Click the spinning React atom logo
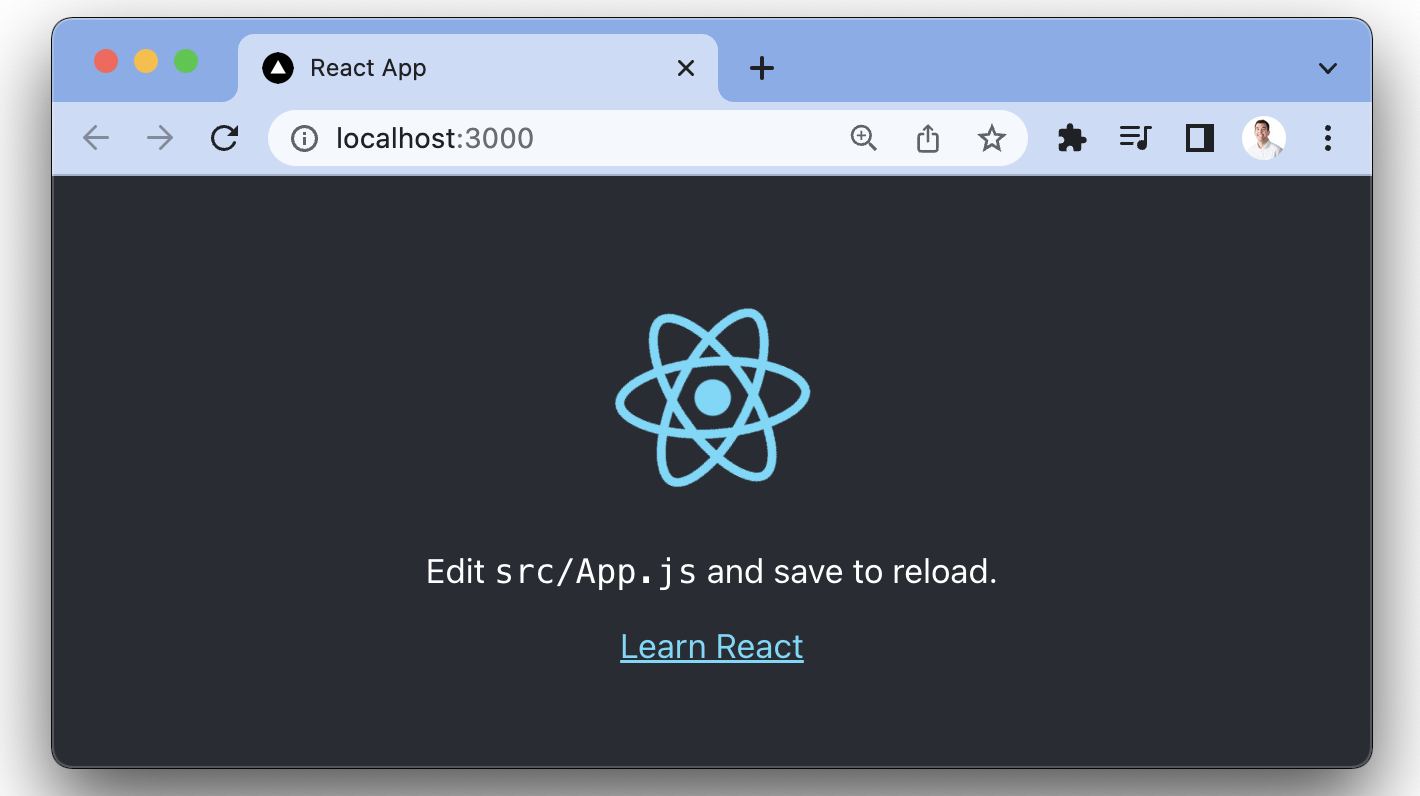1420x796 pixels. pos(711,397)
